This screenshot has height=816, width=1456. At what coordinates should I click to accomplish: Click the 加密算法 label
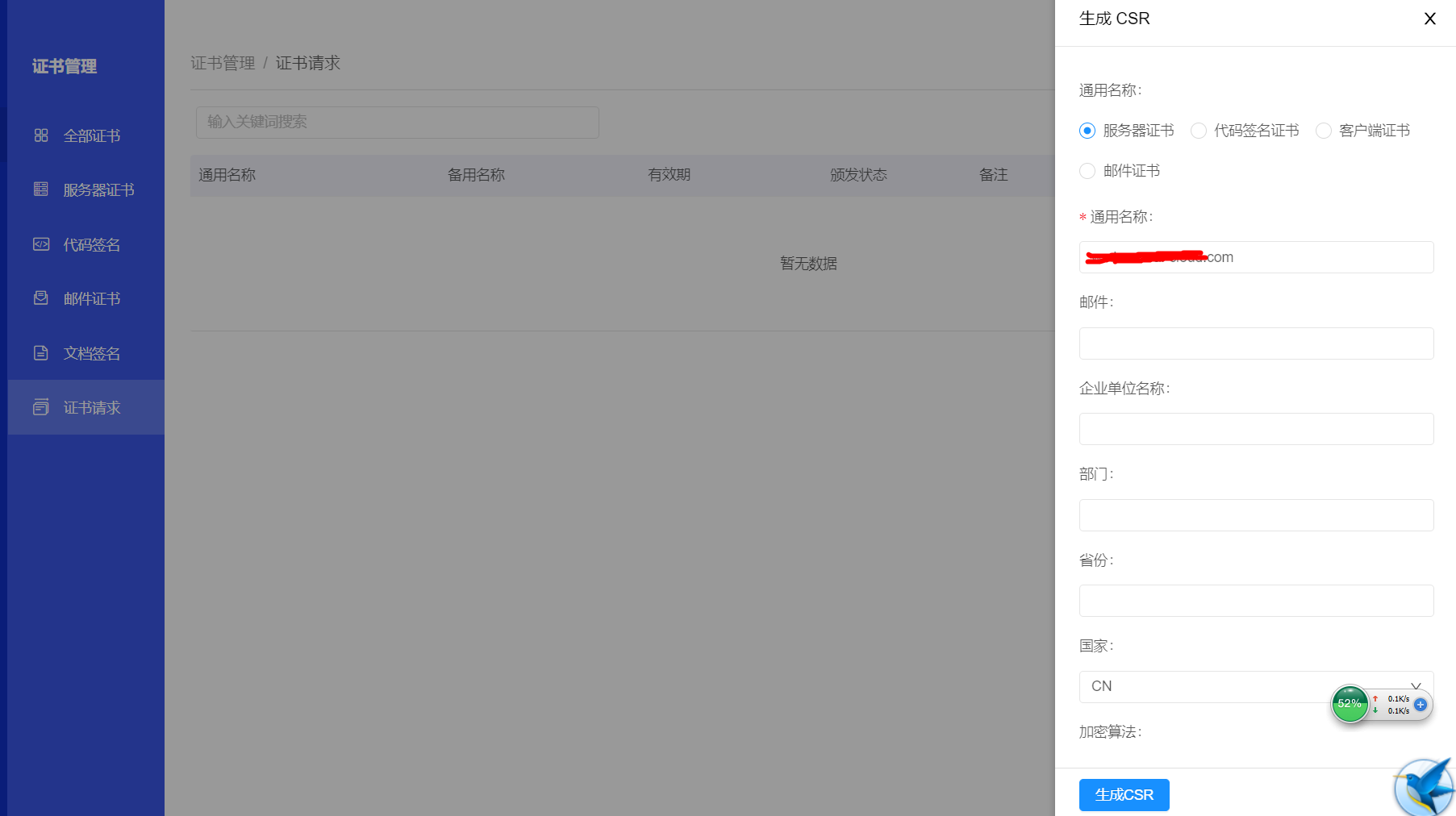click(x=1110, y=732)
